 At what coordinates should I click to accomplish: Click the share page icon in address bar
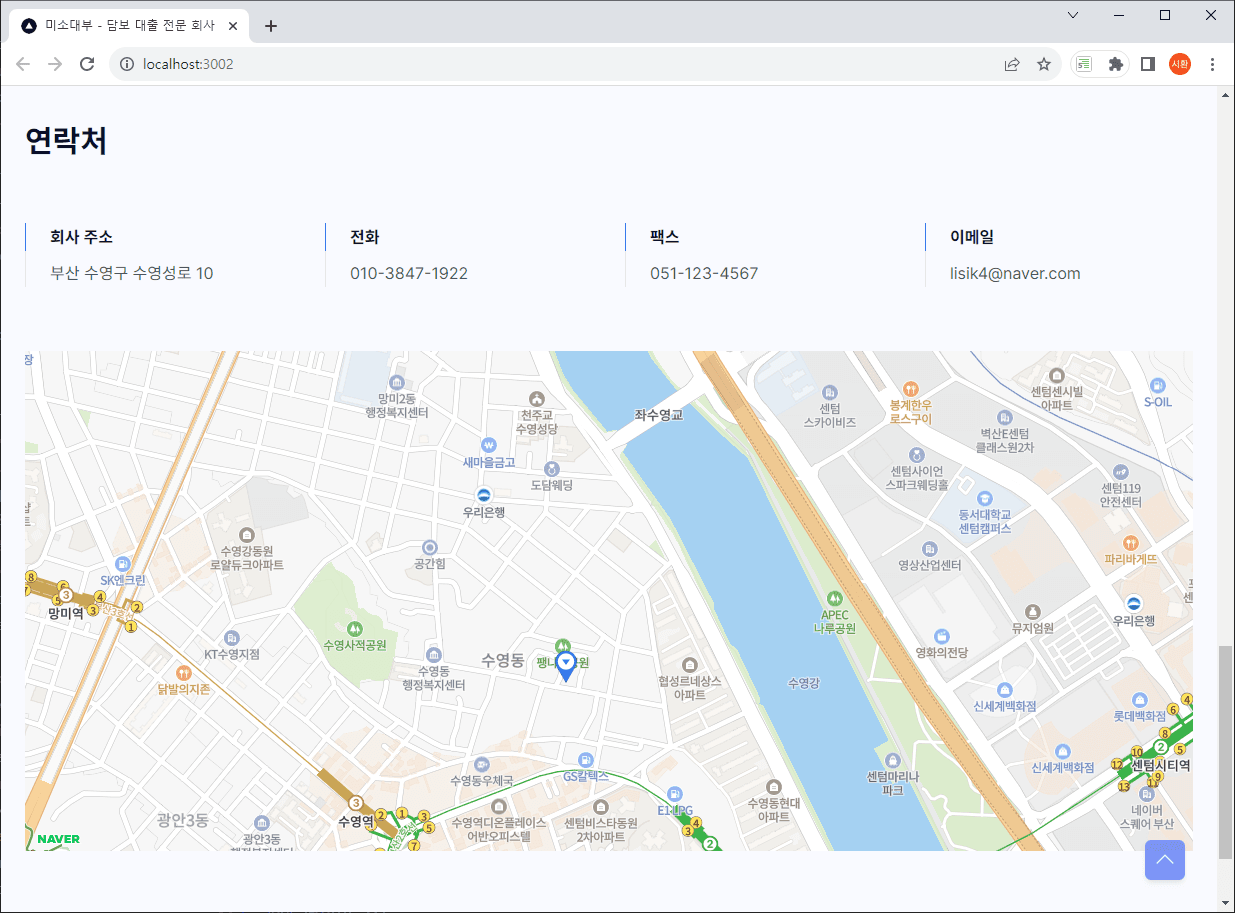pyautogui.click(x=1012, y=64)
